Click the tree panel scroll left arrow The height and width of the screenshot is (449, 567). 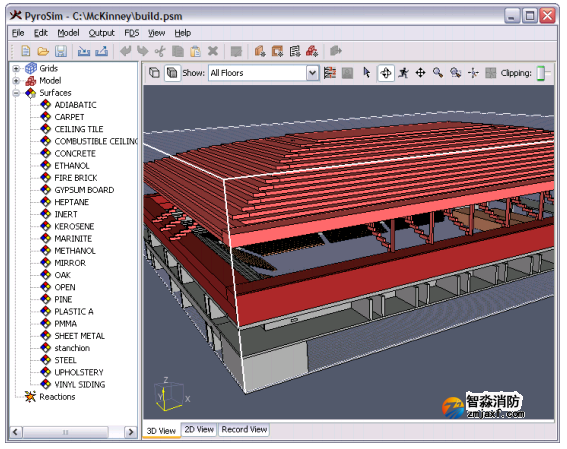tap(16, 432)
